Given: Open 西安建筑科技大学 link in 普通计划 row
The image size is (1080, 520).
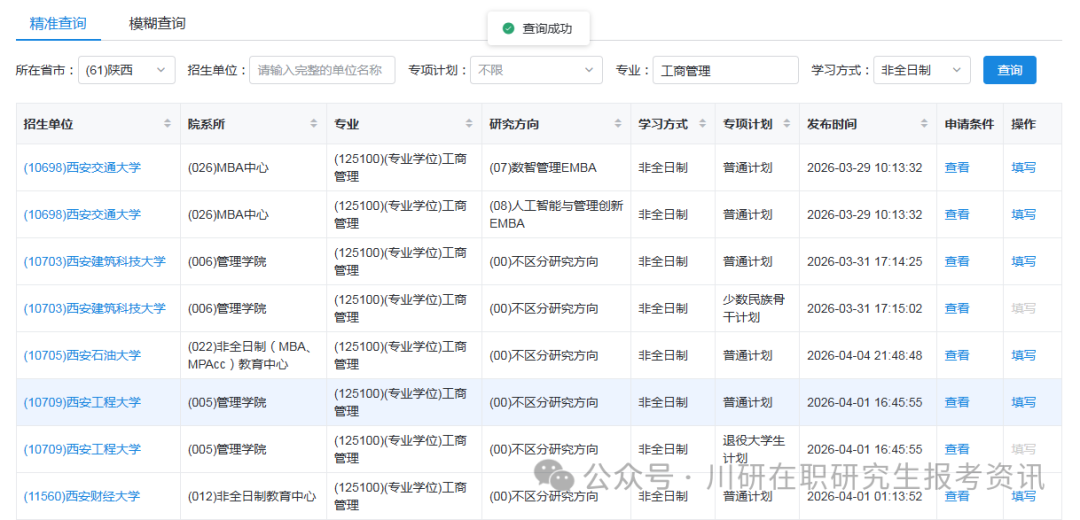Looking at the screenshot, I should click(94, 262).
